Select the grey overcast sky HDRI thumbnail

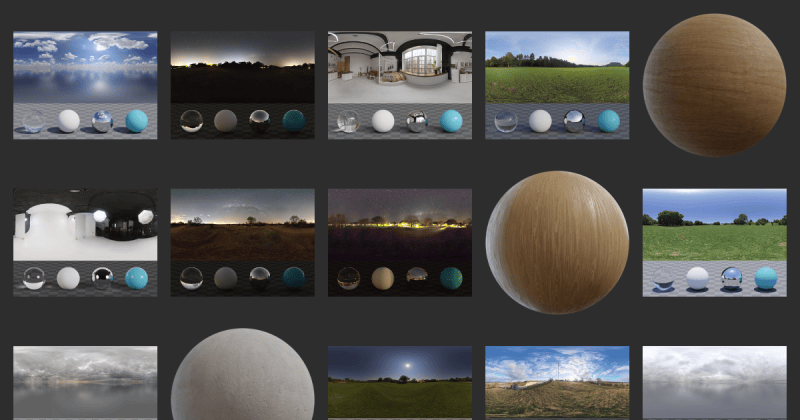pos(85,383)
